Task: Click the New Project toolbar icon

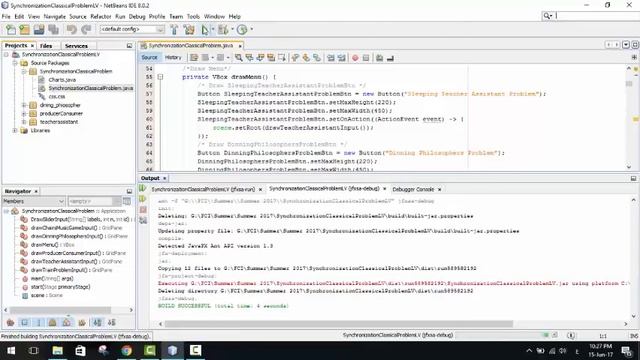Action: point(24,29)
